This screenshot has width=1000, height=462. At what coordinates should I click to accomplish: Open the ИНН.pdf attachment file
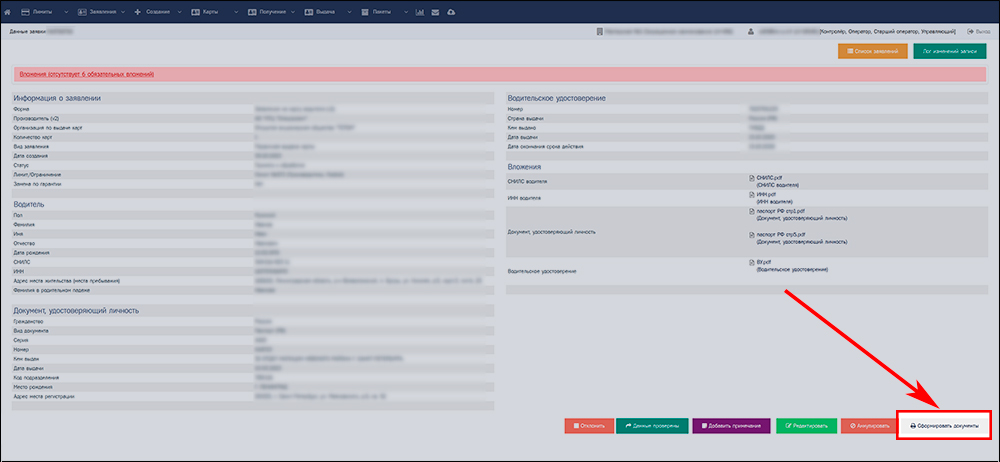click(766, 194)
